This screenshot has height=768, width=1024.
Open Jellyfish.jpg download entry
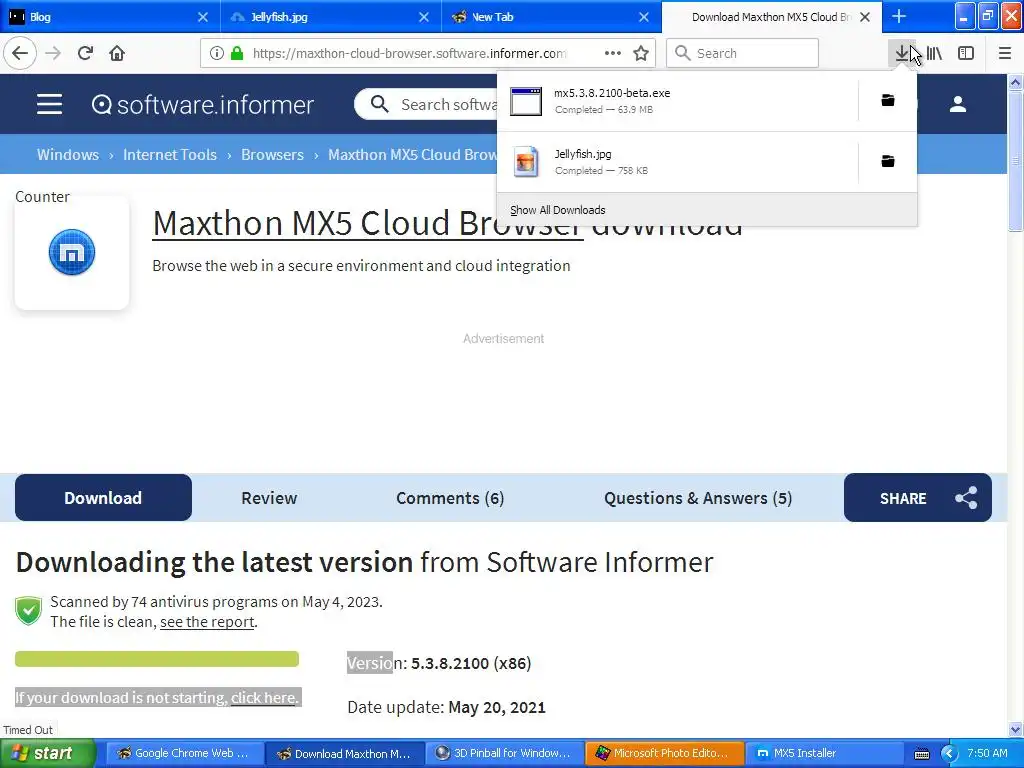[677, 162]
